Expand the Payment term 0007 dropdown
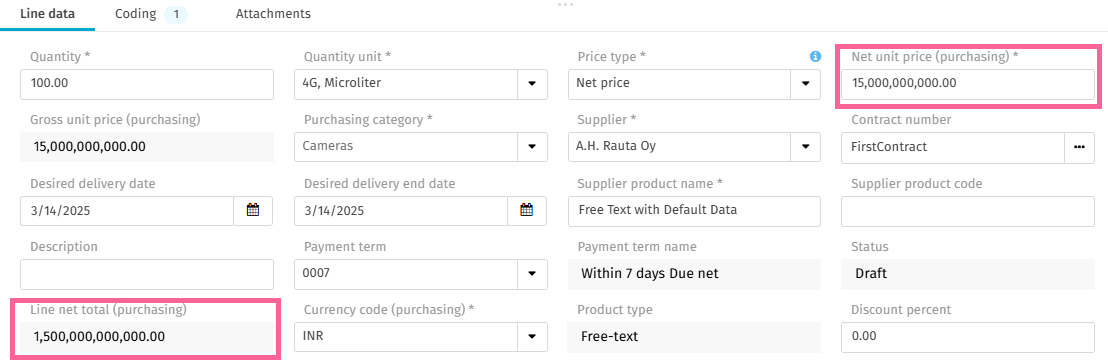The image size is (1108, 361). pyautogui.click(x=533, y=273)
